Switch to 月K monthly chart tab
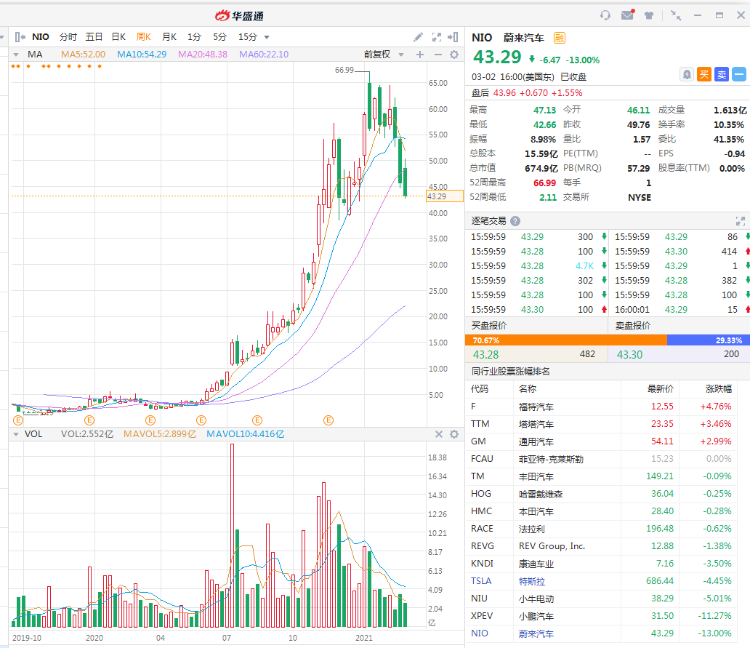 169,37
